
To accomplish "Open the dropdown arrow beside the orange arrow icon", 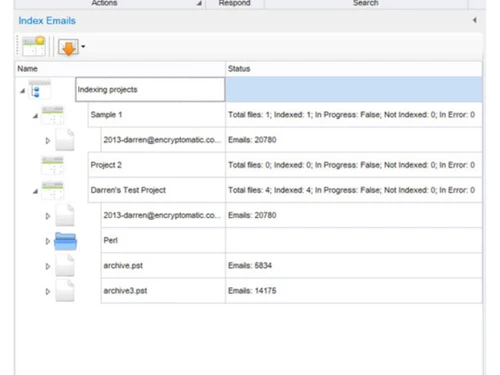I will click(83, 46).
